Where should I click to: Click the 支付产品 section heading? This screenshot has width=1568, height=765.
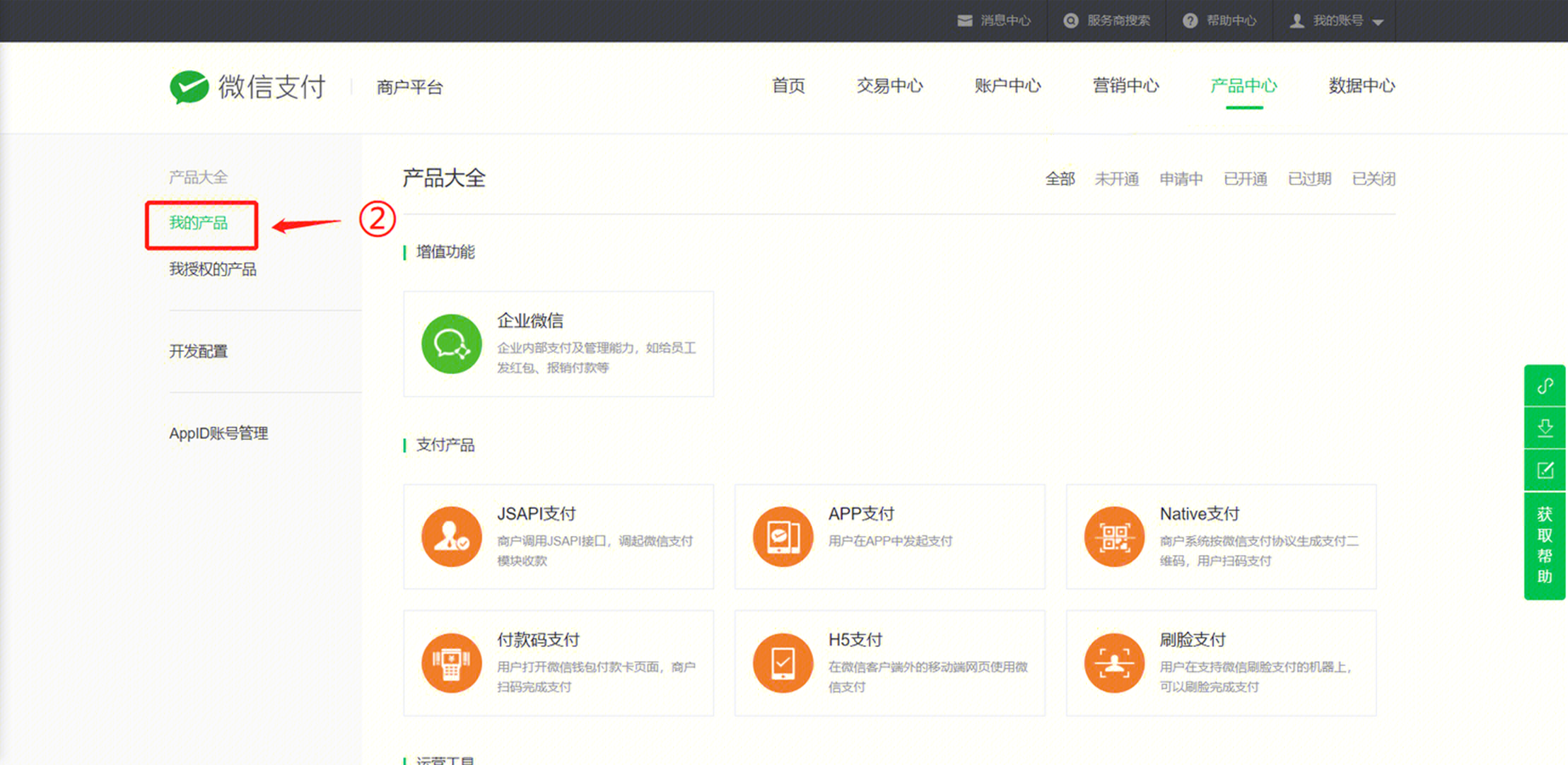point(445,445)
